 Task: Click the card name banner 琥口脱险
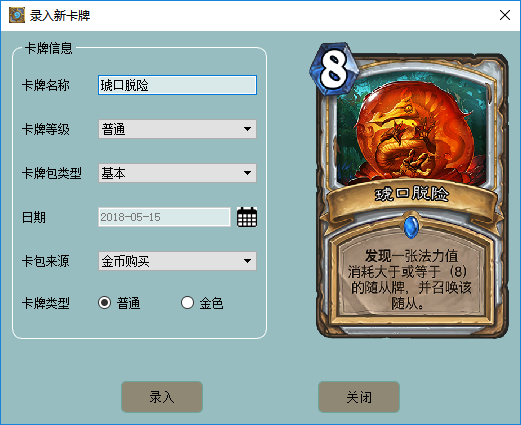point(412,194)
